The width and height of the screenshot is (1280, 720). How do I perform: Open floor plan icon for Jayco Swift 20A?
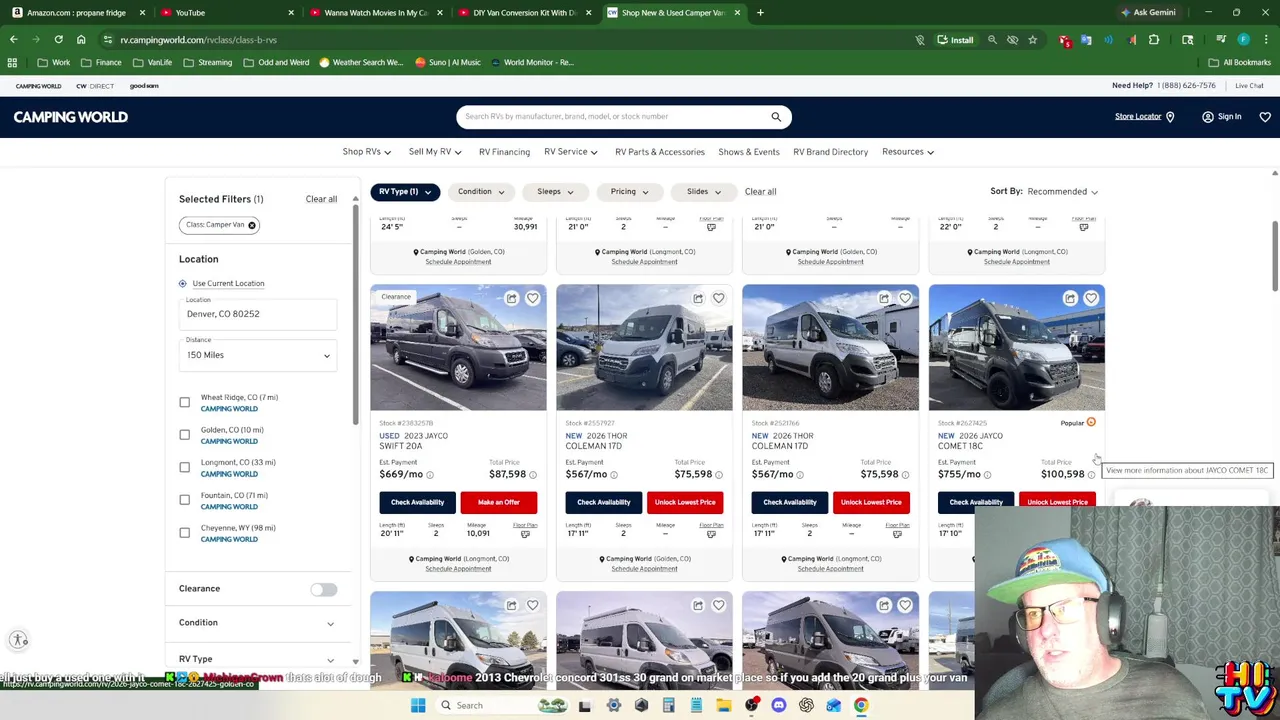tap(525, 534)
